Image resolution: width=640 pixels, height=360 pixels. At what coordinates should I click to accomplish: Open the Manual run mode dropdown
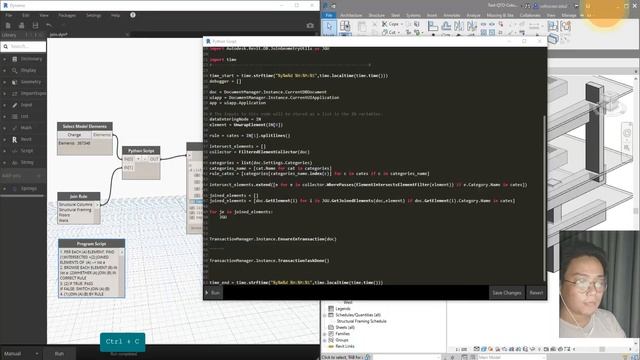coord(21,353)
